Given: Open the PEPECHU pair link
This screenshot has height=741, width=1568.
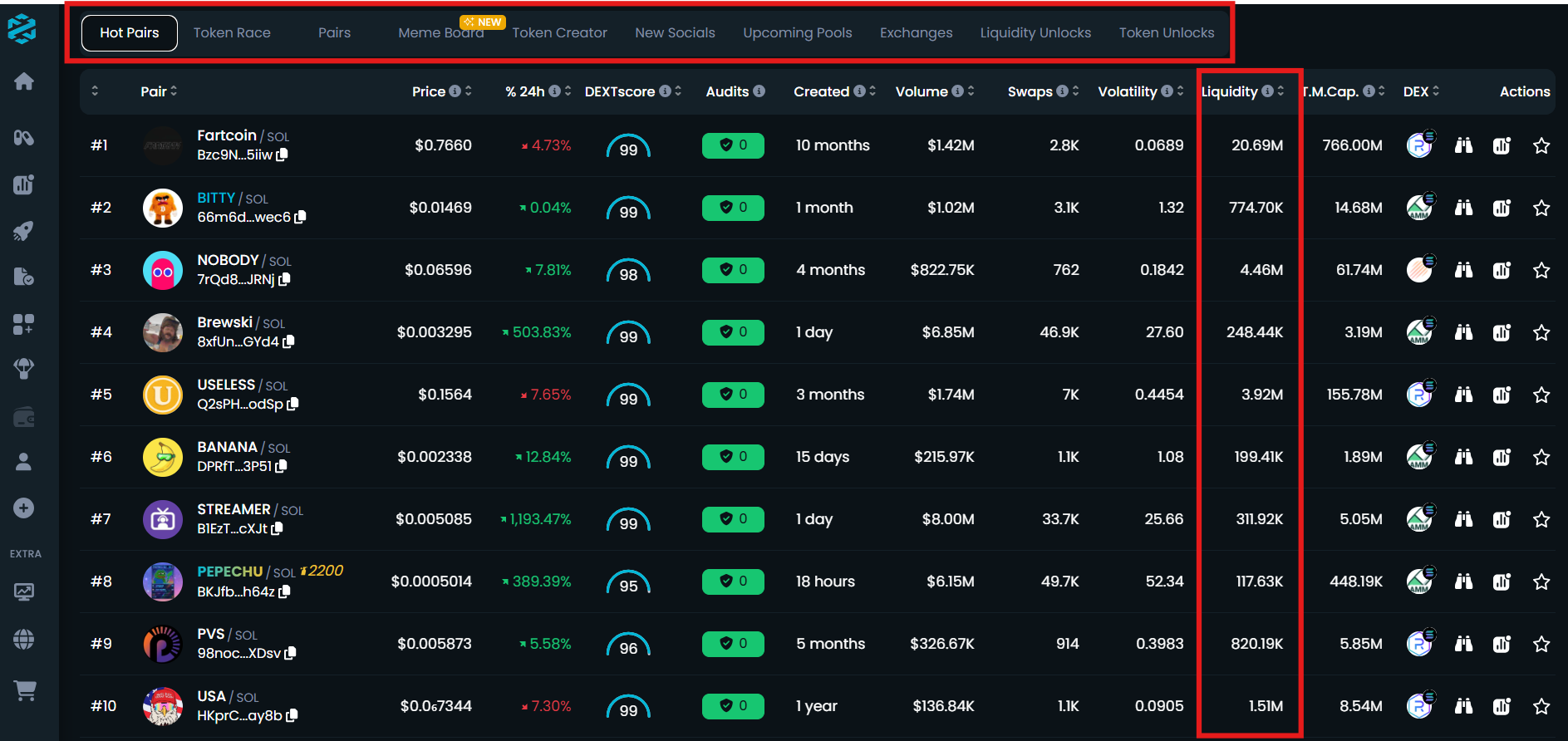Looking at the screenshot, I should point(229,572).
